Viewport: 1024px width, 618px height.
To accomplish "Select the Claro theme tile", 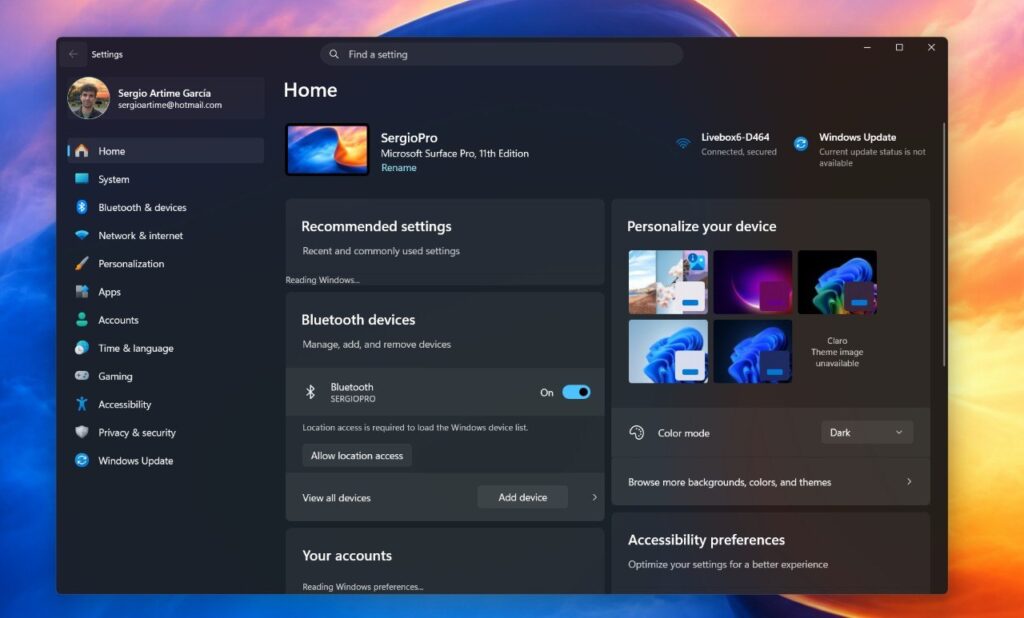I will [837, 351].
